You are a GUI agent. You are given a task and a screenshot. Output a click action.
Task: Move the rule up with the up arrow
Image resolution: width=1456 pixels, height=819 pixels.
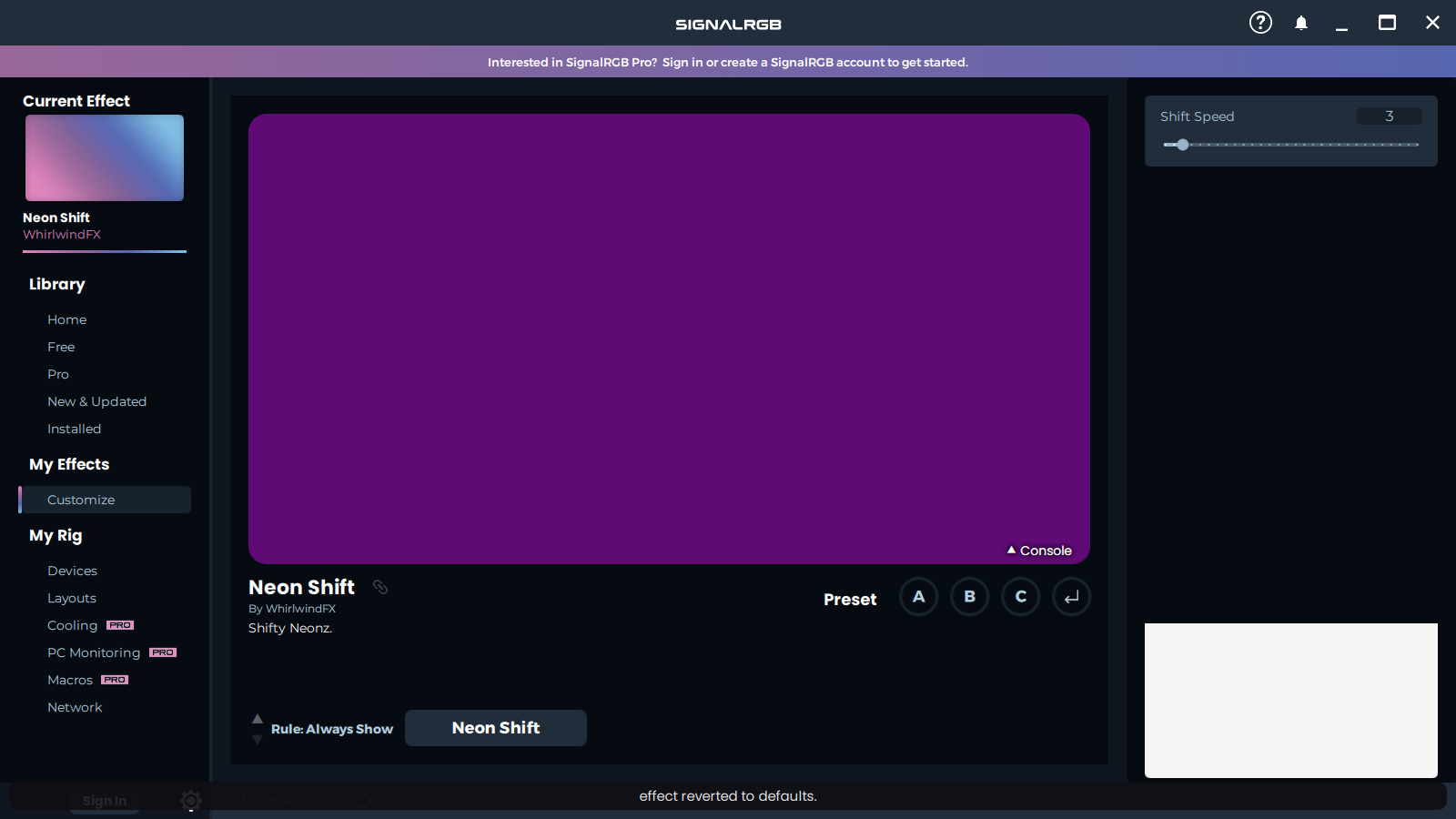(258, 719)
